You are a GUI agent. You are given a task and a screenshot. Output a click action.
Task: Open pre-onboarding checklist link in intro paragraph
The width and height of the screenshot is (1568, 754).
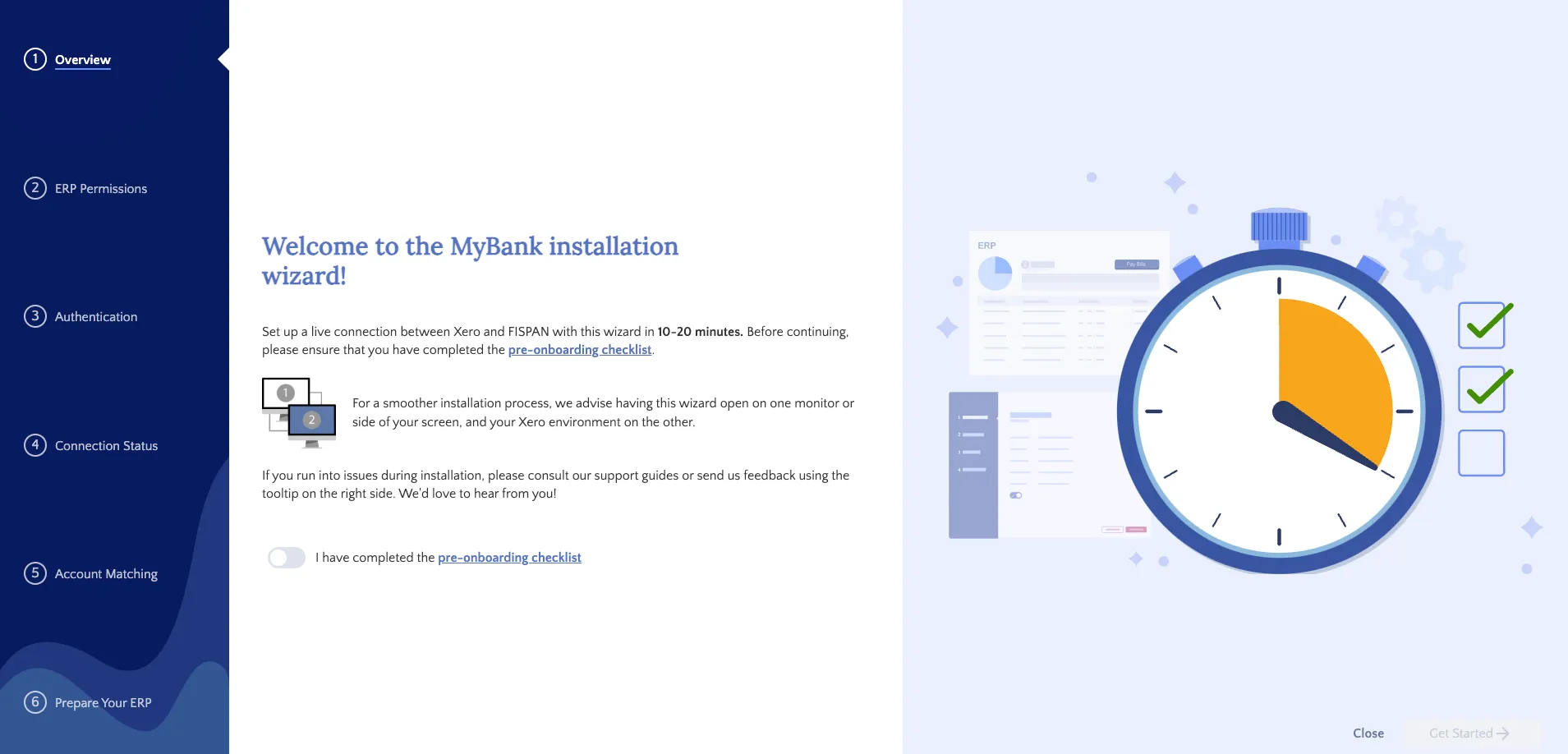click(x=579, y=350)
